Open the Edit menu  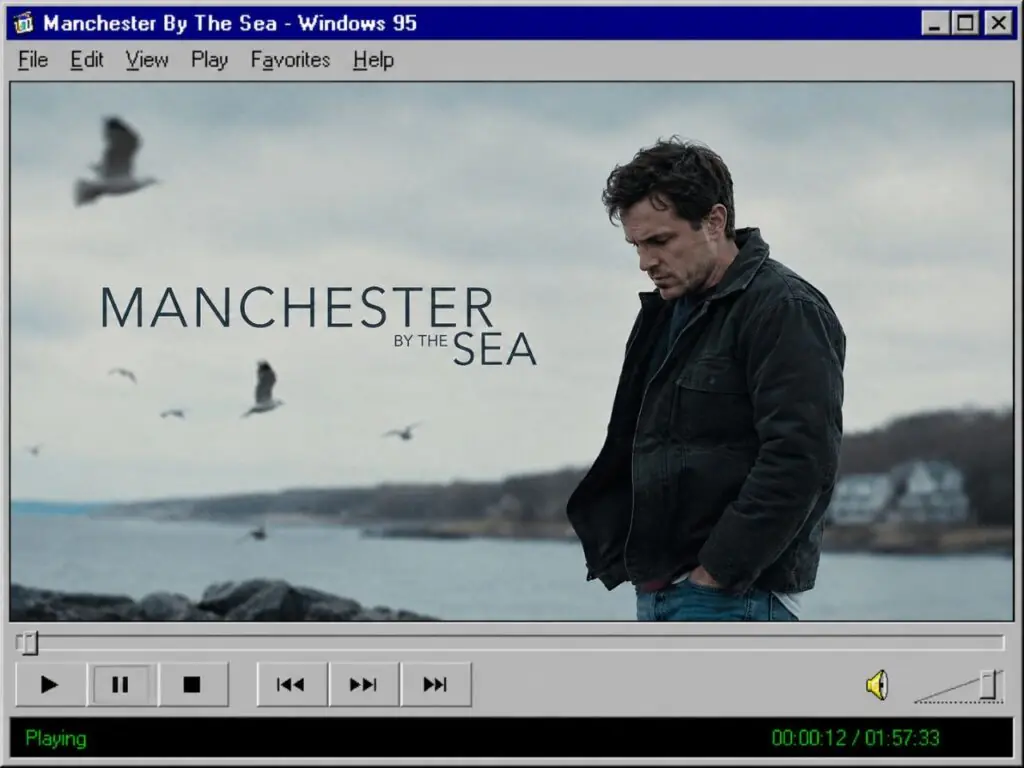coord(87,60)
